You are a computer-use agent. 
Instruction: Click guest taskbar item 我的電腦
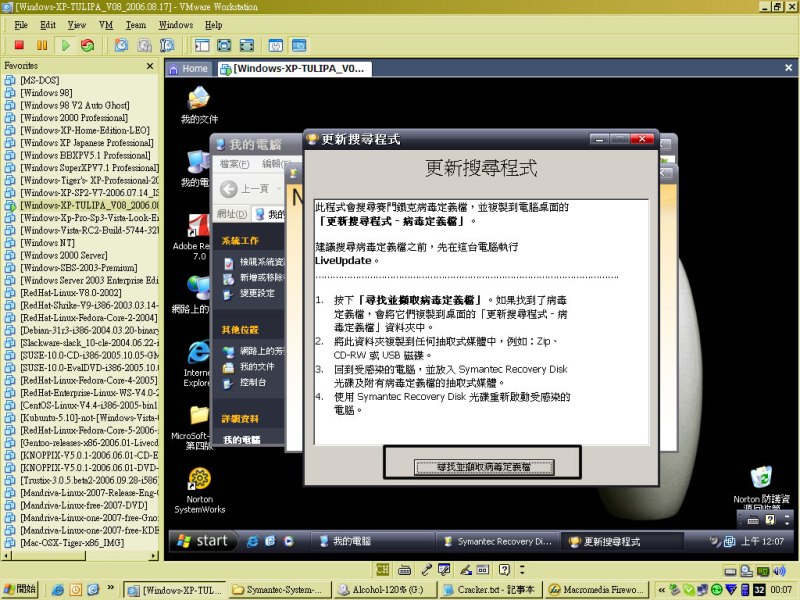coord(371,541)
